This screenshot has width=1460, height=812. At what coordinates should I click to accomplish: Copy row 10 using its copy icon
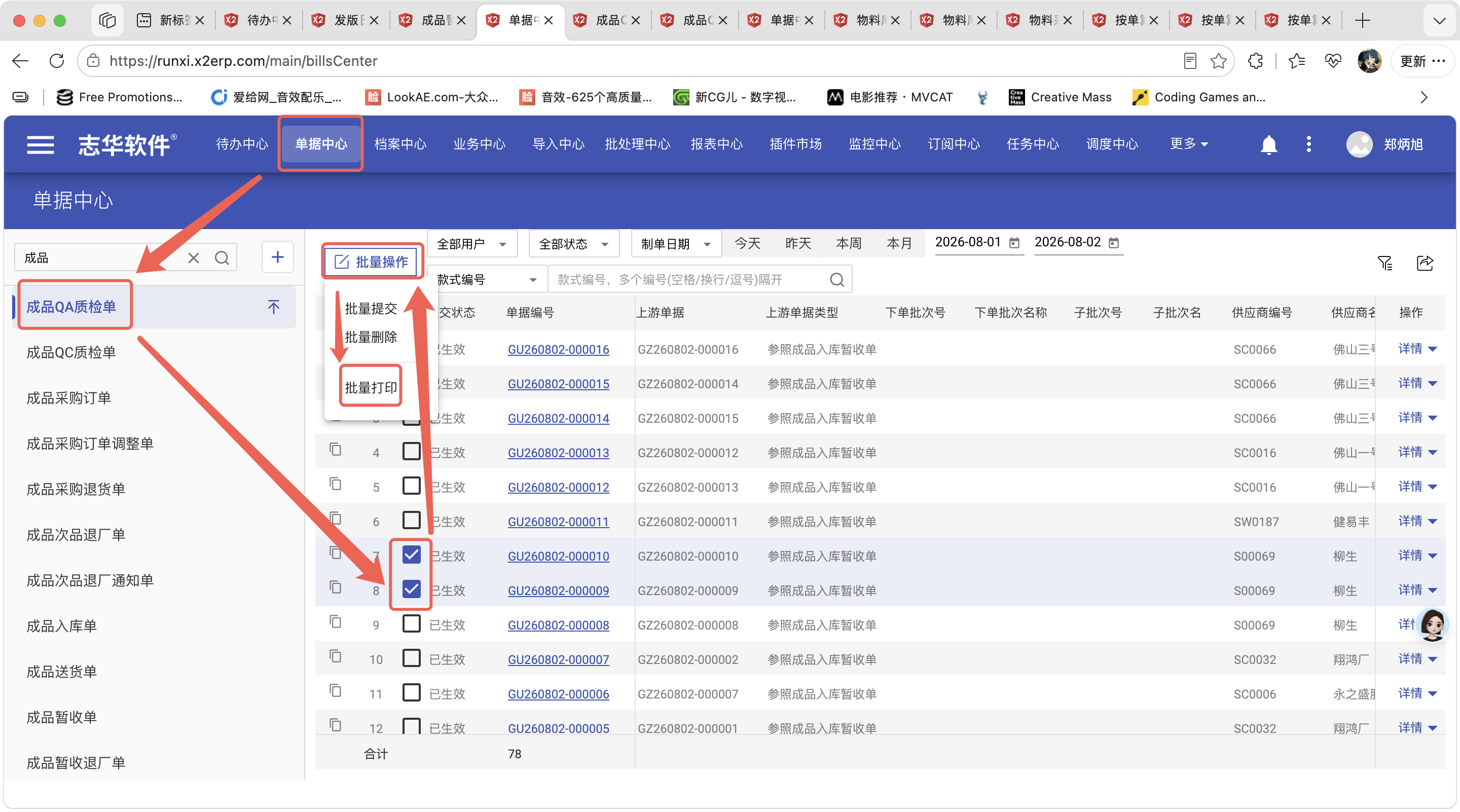click(336, 656)
